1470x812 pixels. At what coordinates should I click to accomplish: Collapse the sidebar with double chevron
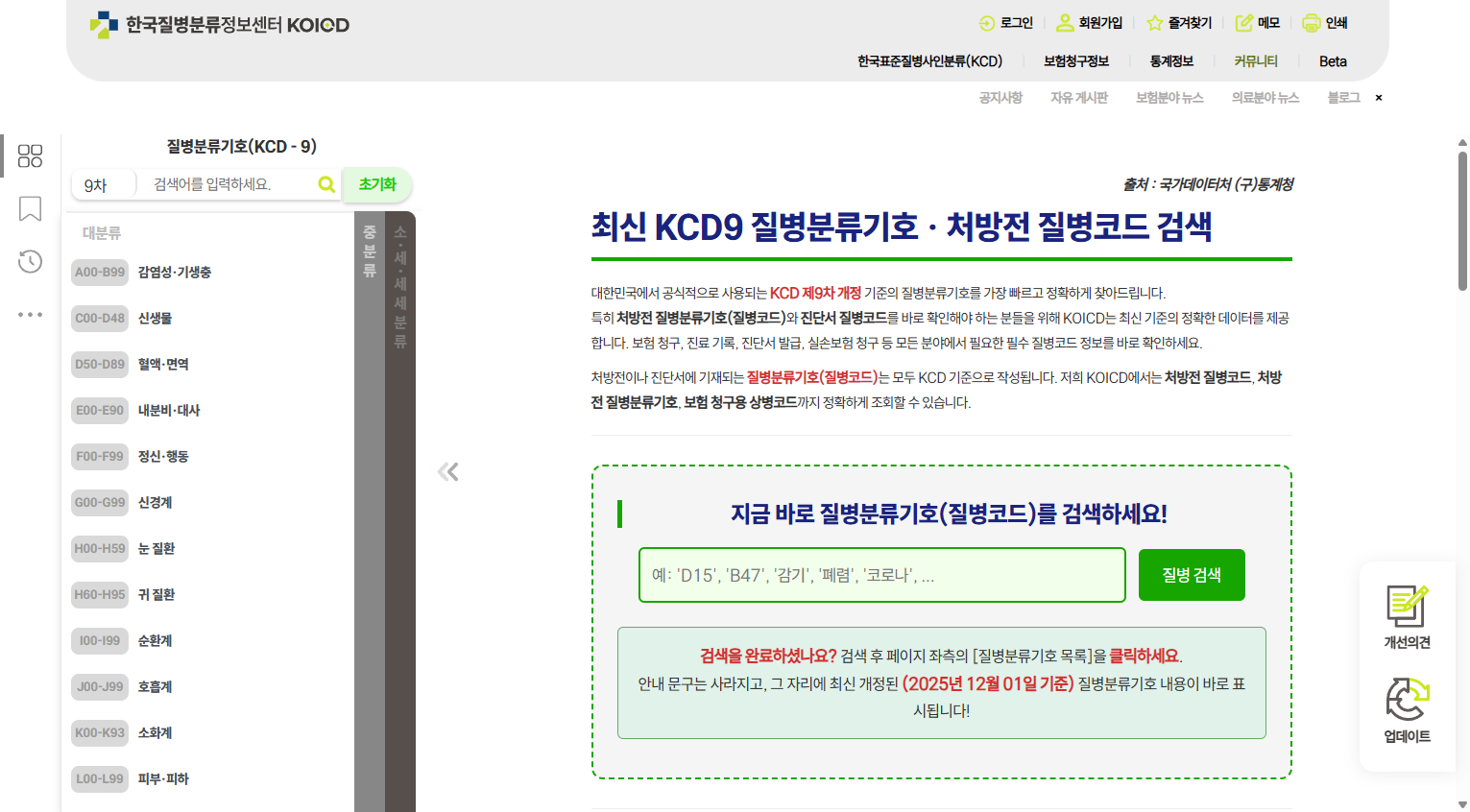[447, 471]
